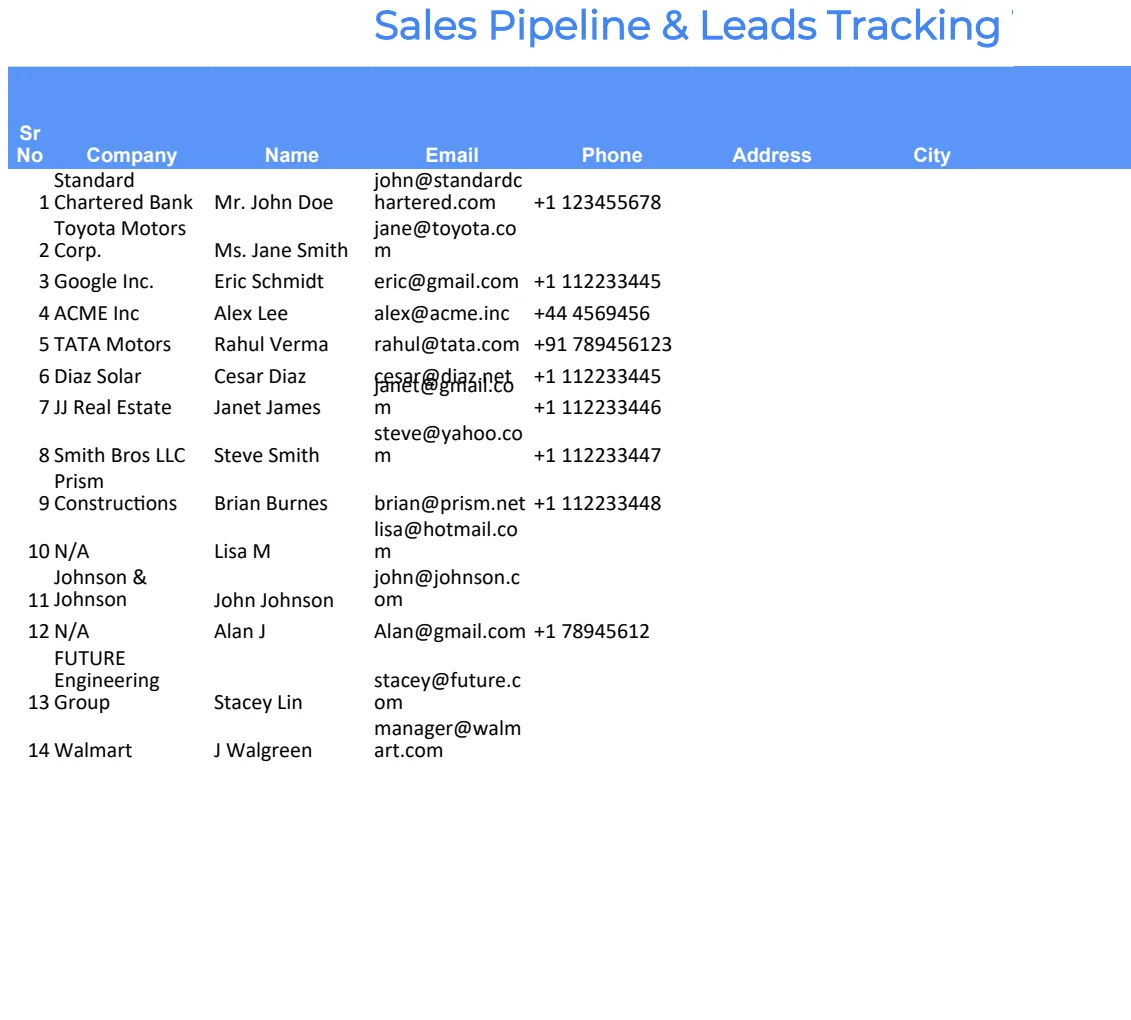Image resolution: width=1131 pixels, height=1020 pixels.
Task: Click the steve@yahoo.com email cell
Action: [448, 444]
